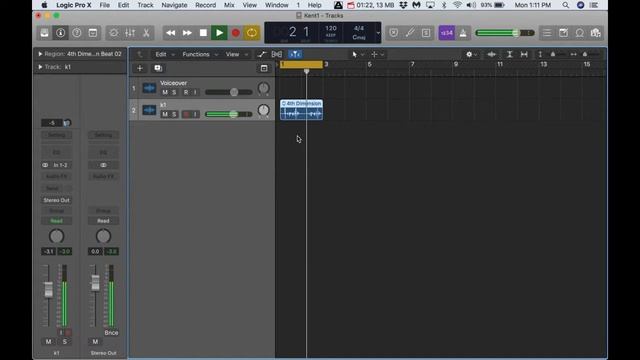Toggle the Metronome click button
640x360 pixels.
[x=463, y=33]
